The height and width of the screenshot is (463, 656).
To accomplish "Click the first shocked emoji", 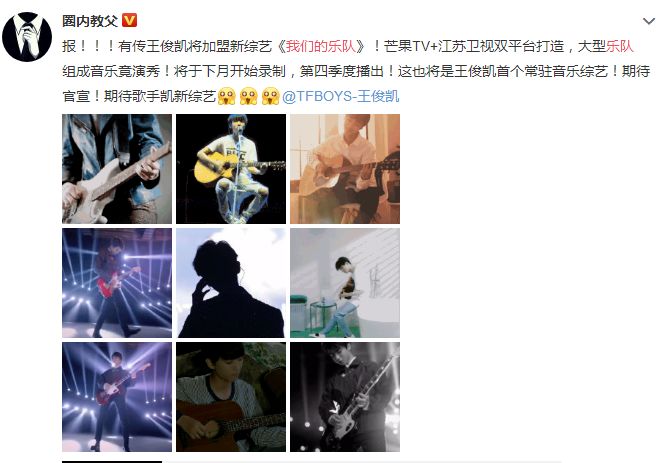I will (226, 96).
